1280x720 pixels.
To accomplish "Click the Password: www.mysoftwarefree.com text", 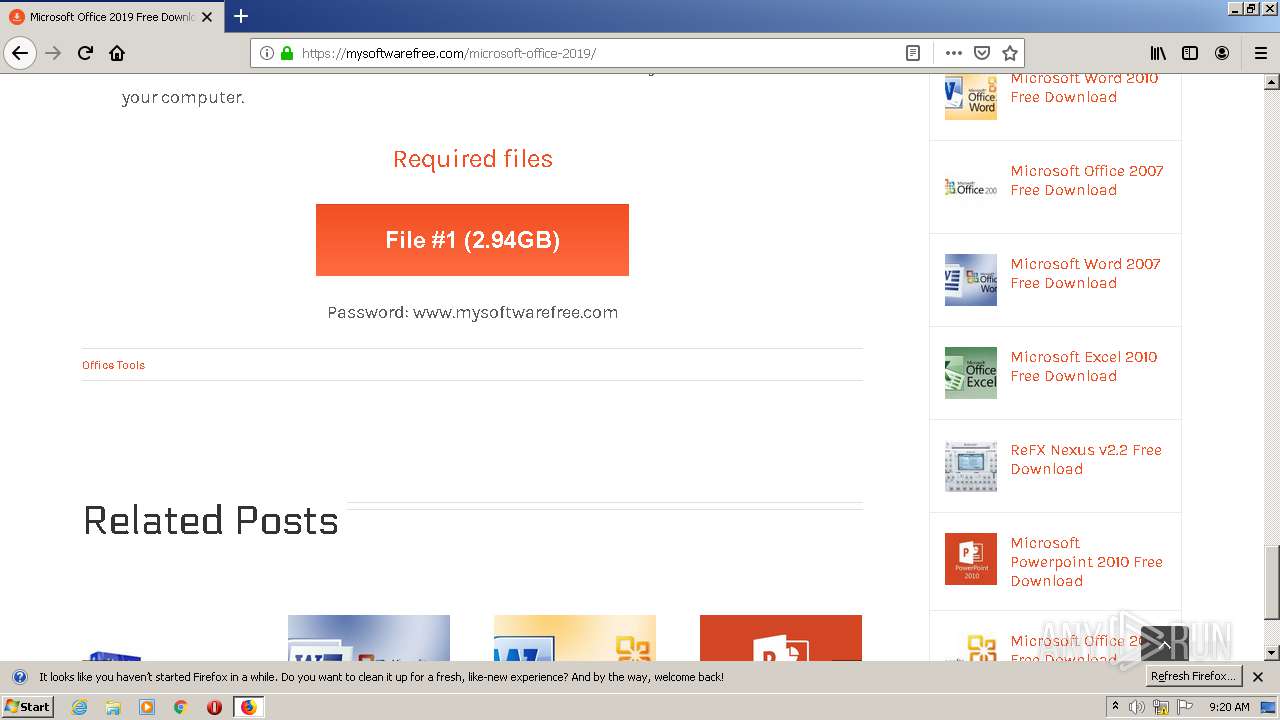I will [x=472, y=312].
